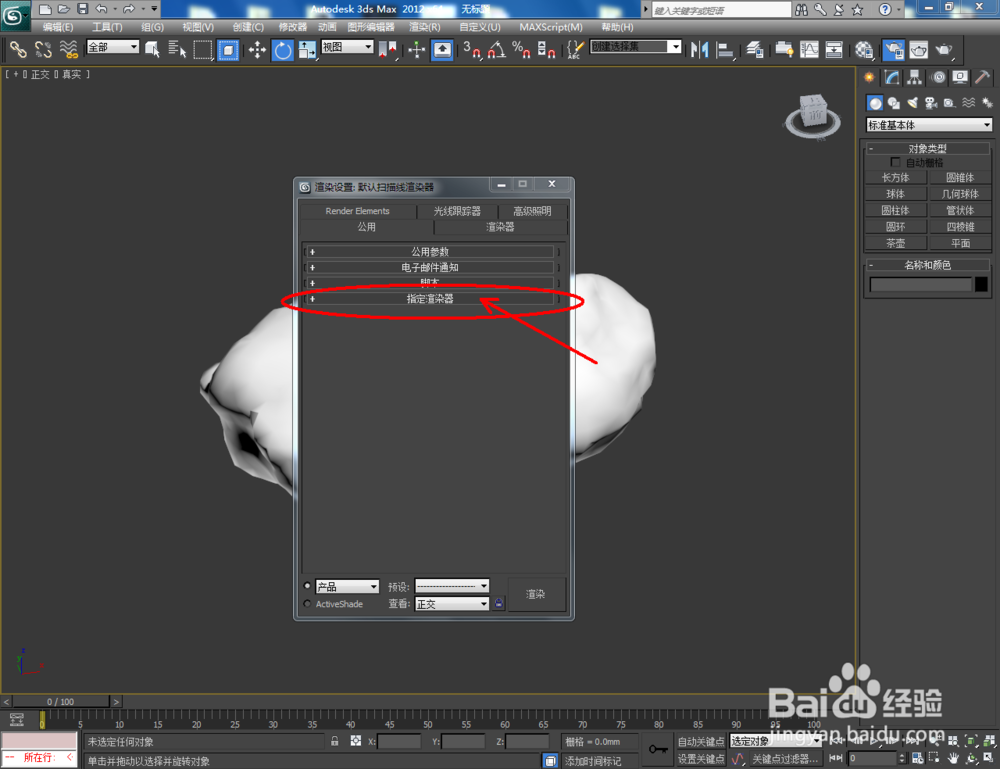Click the 茶壶 primitive button
This screenshot has width=1000, height=769.
(x=895, y=242)
